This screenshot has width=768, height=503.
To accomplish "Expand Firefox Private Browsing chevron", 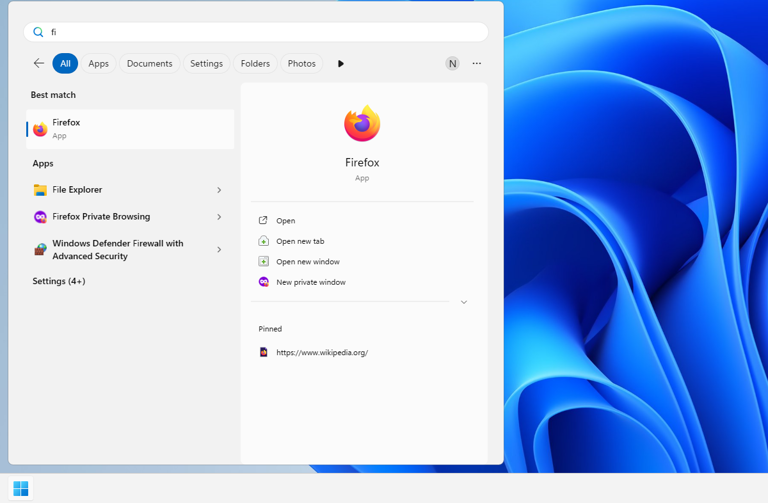I will pos(219,216).
